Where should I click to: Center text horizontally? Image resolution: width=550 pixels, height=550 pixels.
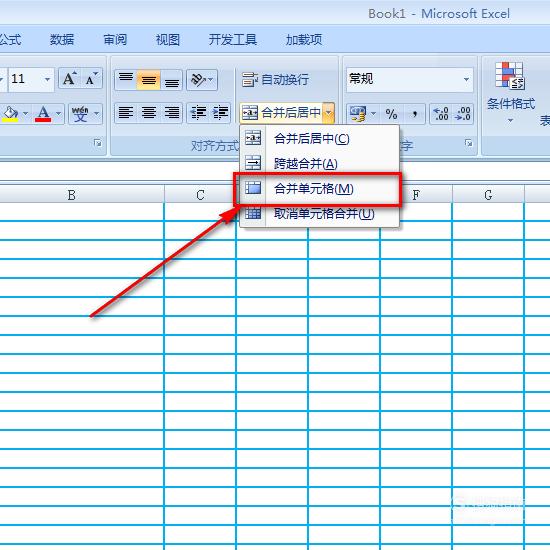[x=149, y=113]
